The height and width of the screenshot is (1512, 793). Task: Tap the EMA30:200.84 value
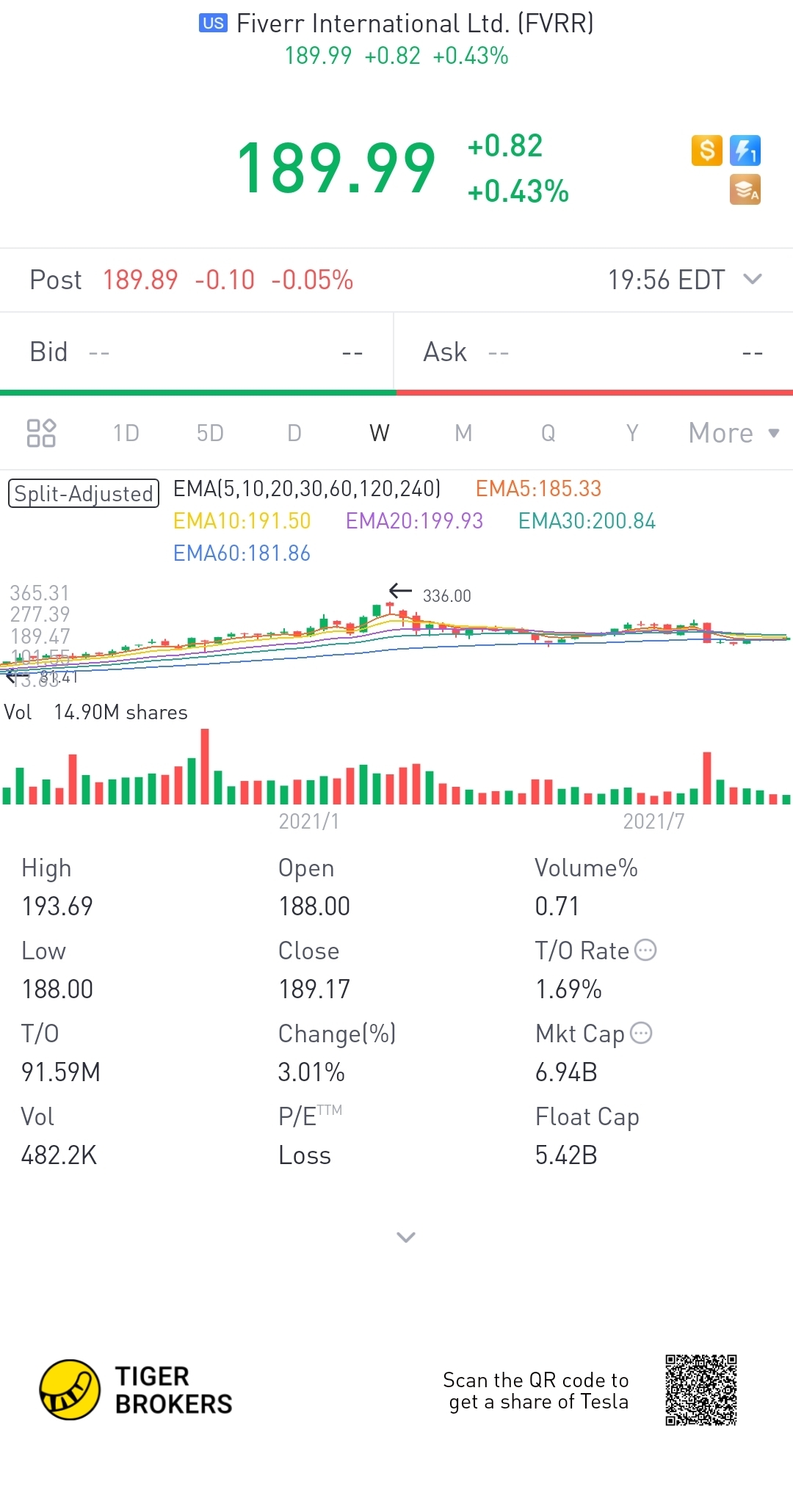tap(587, 520)
